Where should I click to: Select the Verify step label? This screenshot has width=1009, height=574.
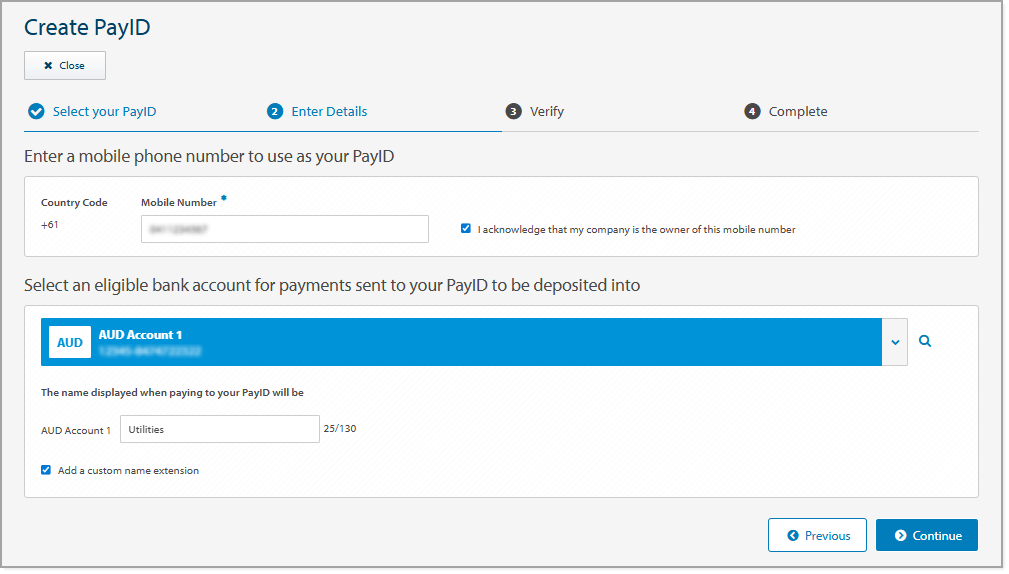click(x=547, y=111)
